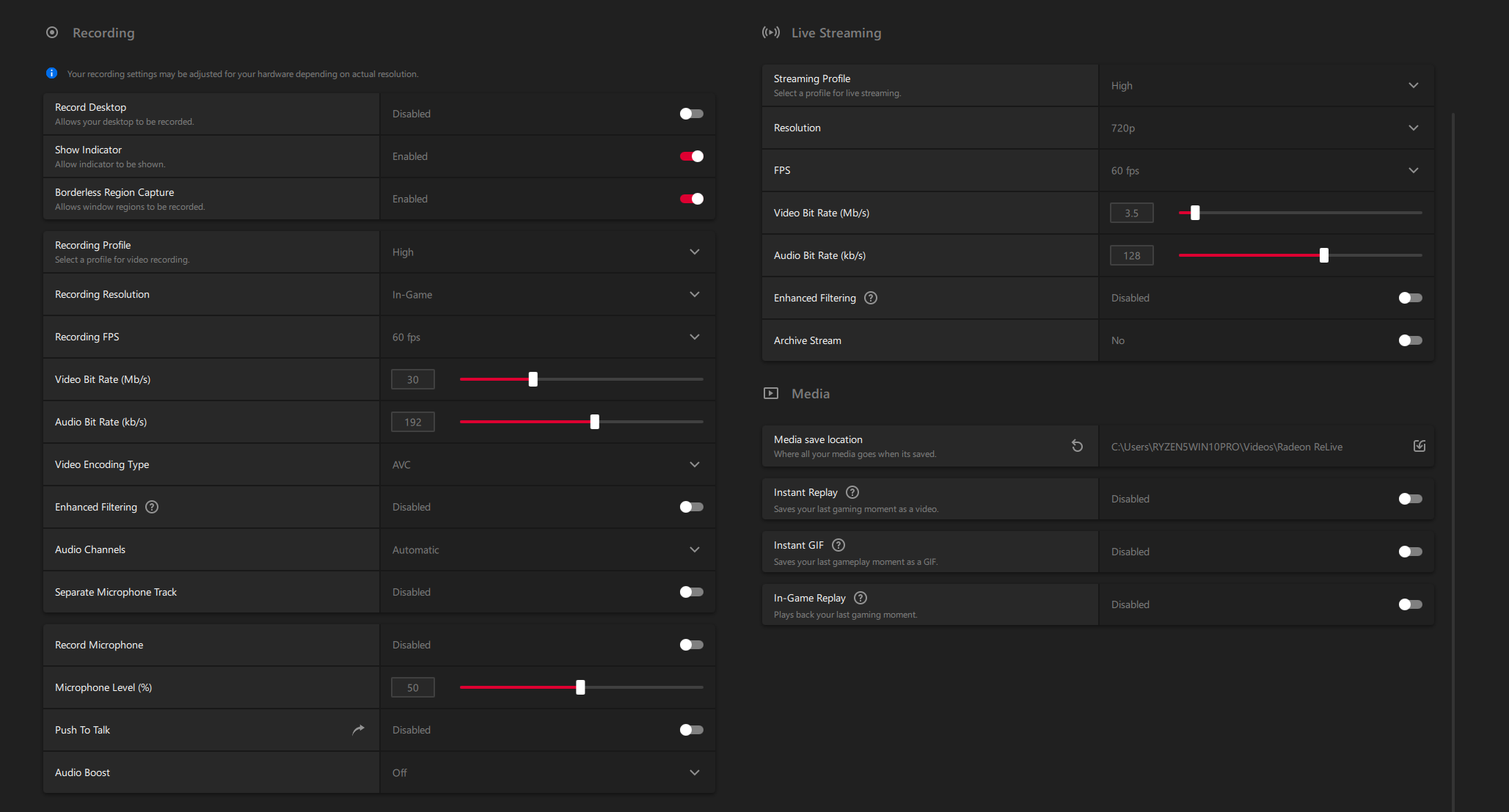The image size is (1509, 812).
Task: Expand the Recording Profile dropdown
Action: tap(547, 252)
